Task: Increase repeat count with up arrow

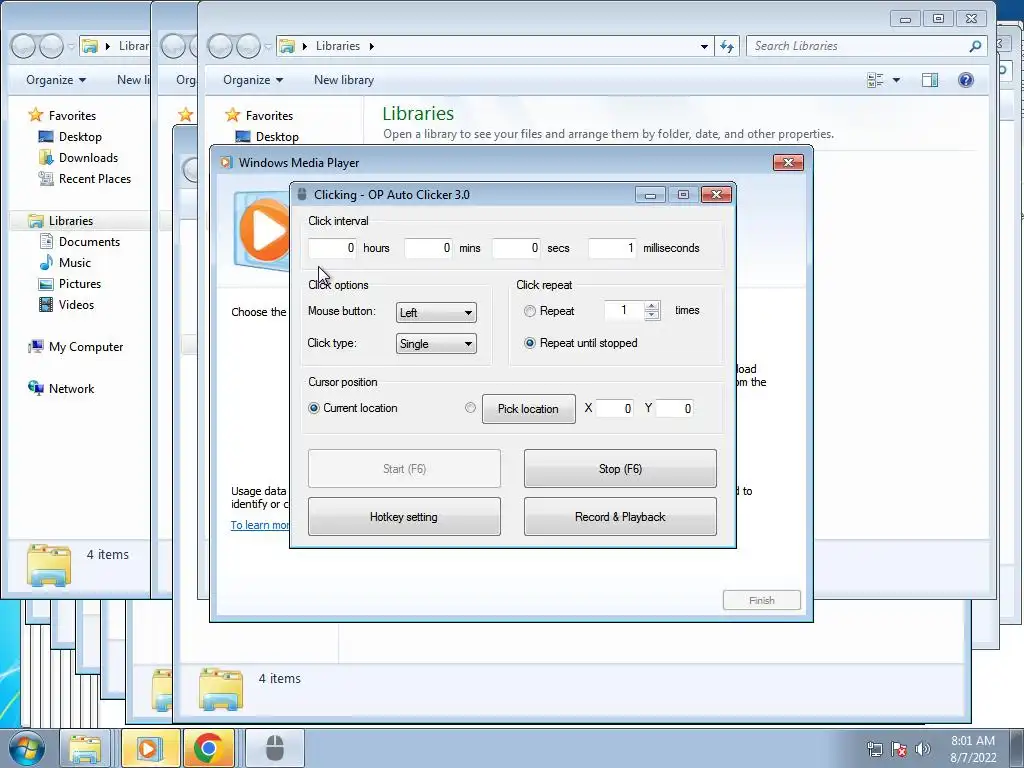Action: click(652, 306)
